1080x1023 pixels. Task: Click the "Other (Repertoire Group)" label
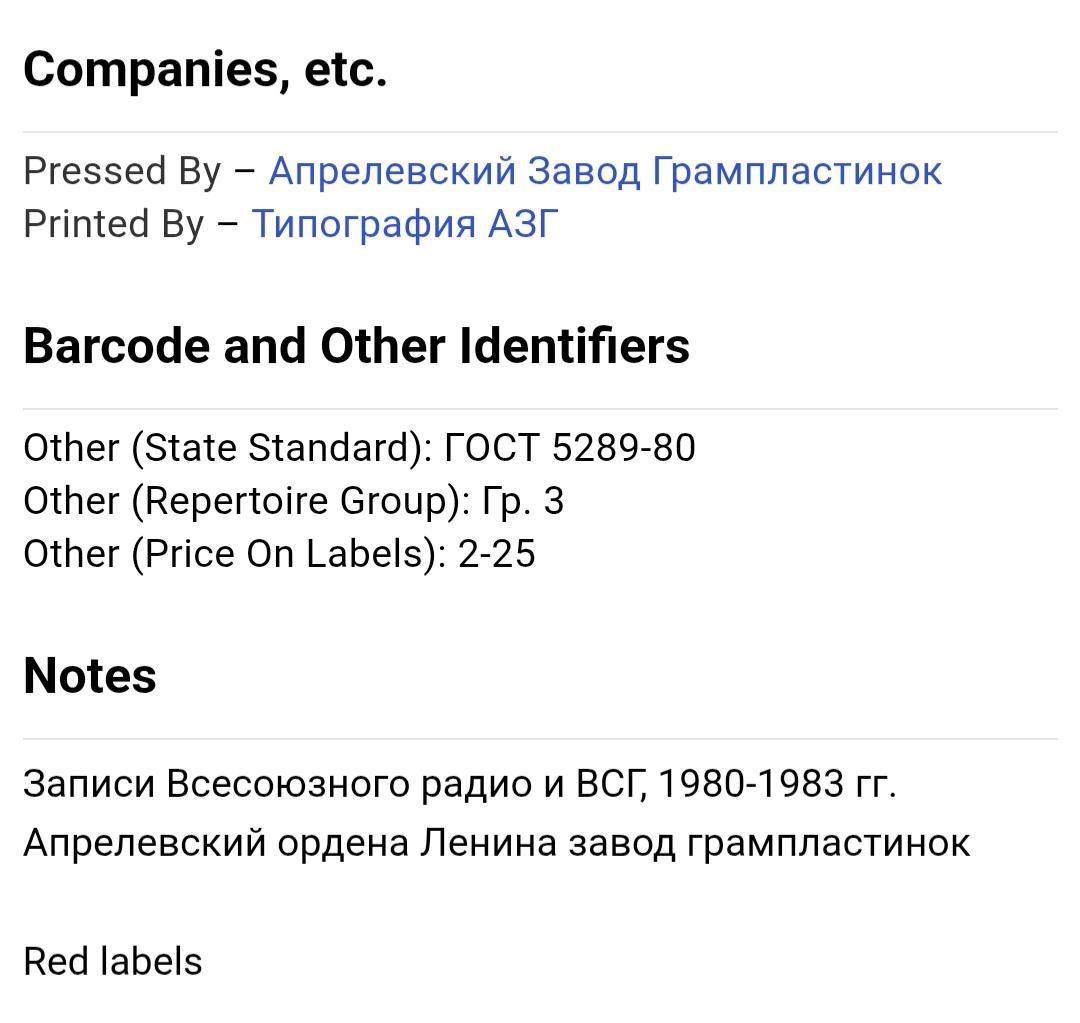[x=246, y=501]
